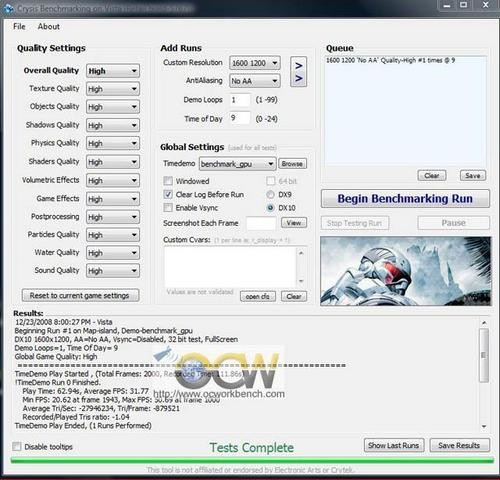
Task: Click the add-run double arrow button
Action: (298, 72)
